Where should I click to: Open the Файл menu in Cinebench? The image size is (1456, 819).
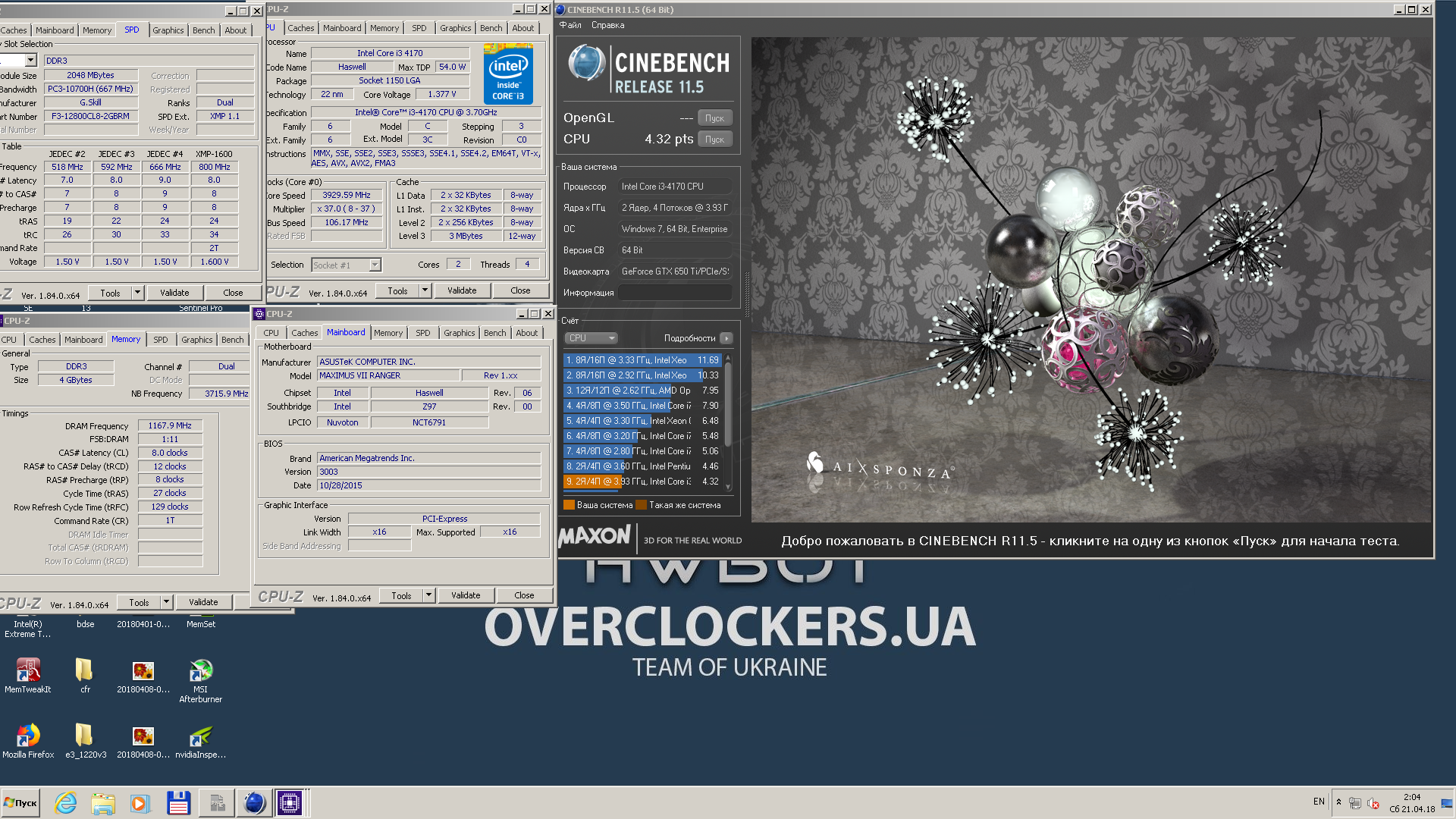570,25
